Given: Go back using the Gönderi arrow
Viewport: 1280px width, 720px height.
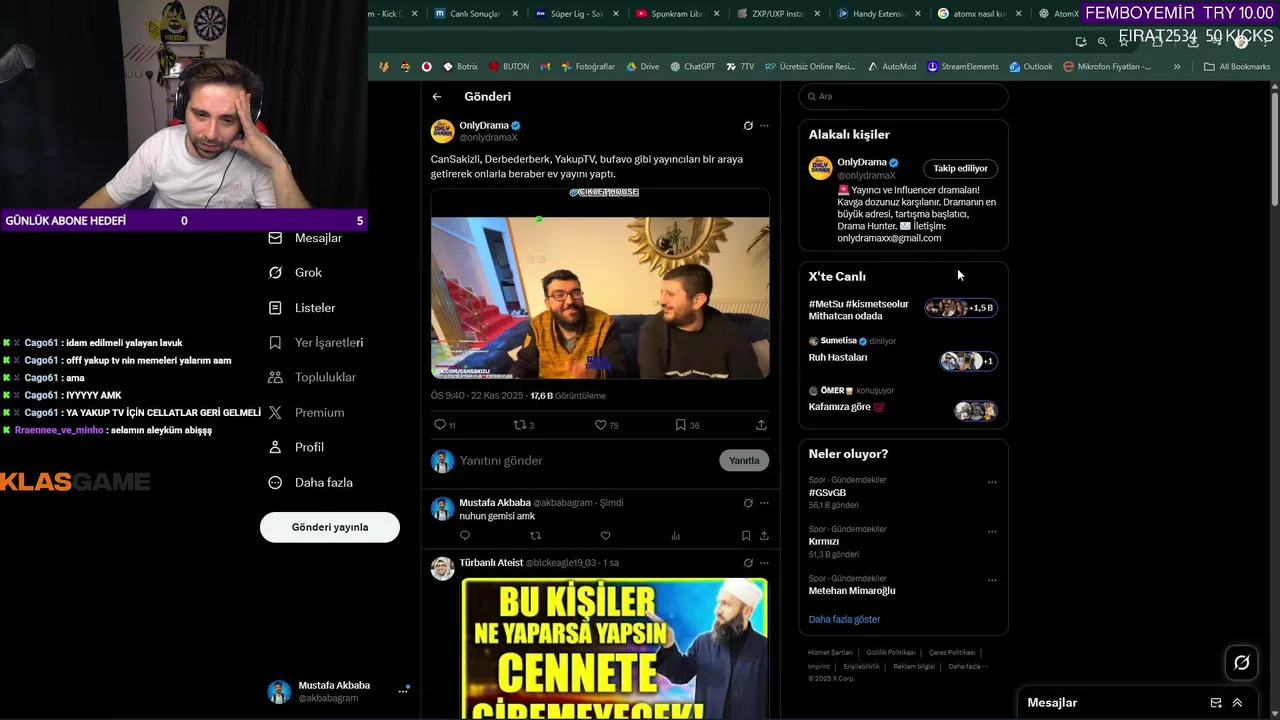Looking at the screenshot, I should pyautogui.click(x=437, y=97).
